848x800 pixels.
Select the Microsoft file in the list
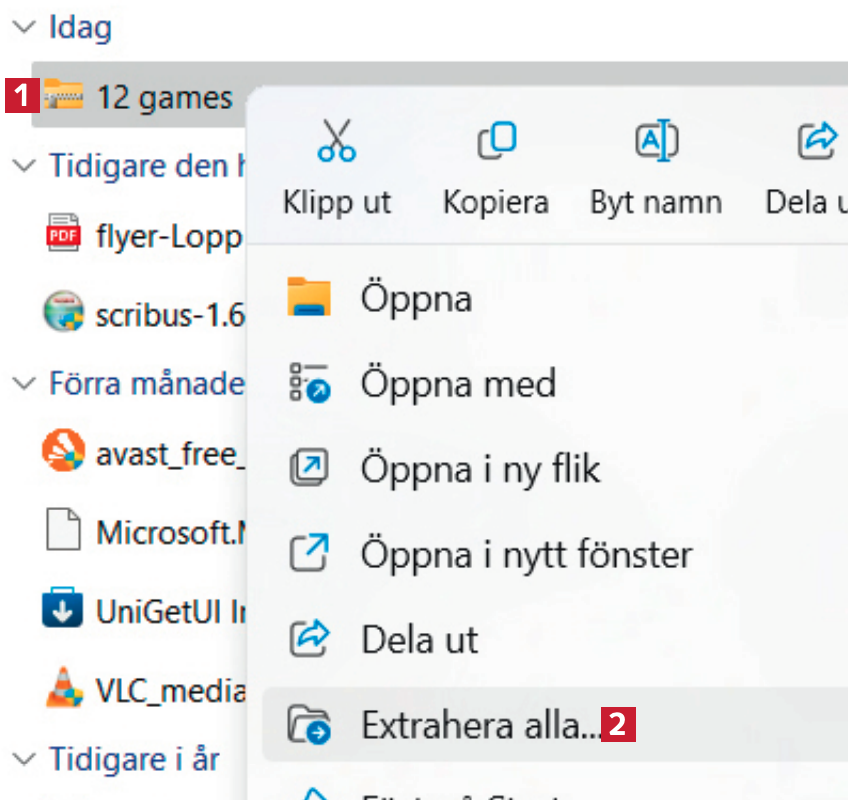pyautogui.click(x=170, y=531)
